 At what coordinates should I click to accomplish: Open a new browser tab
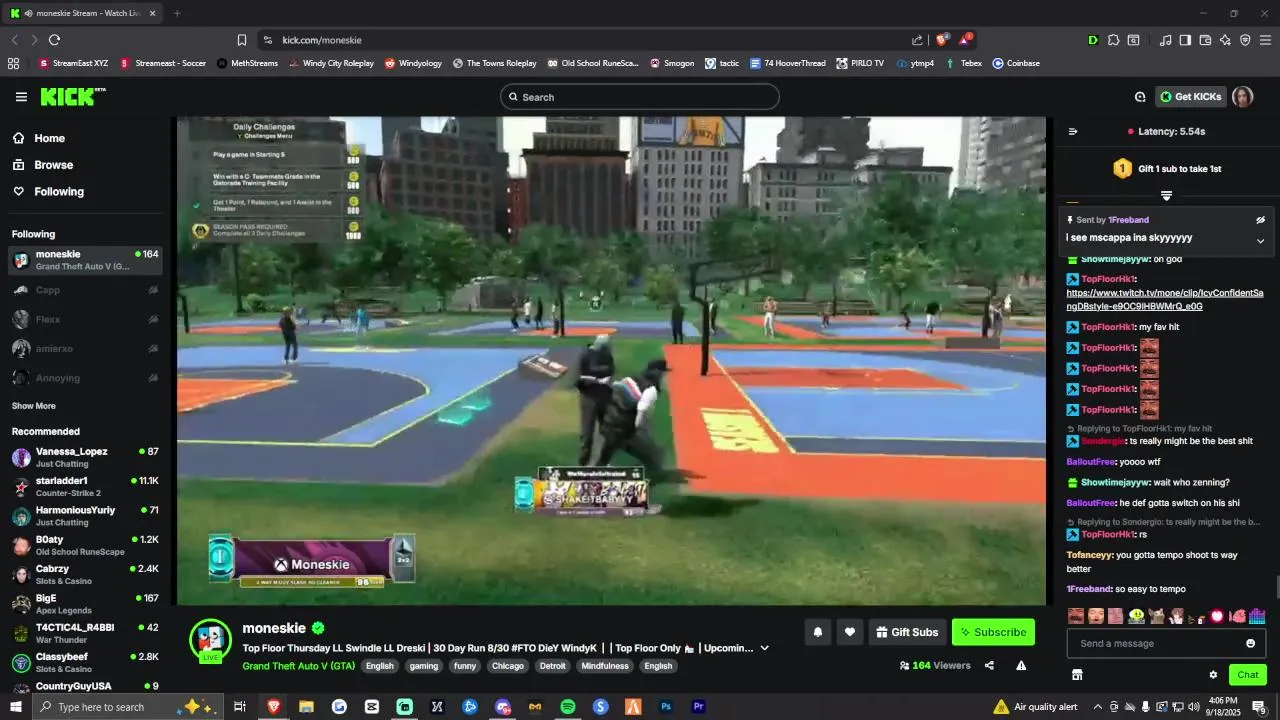tap(177, 13)
